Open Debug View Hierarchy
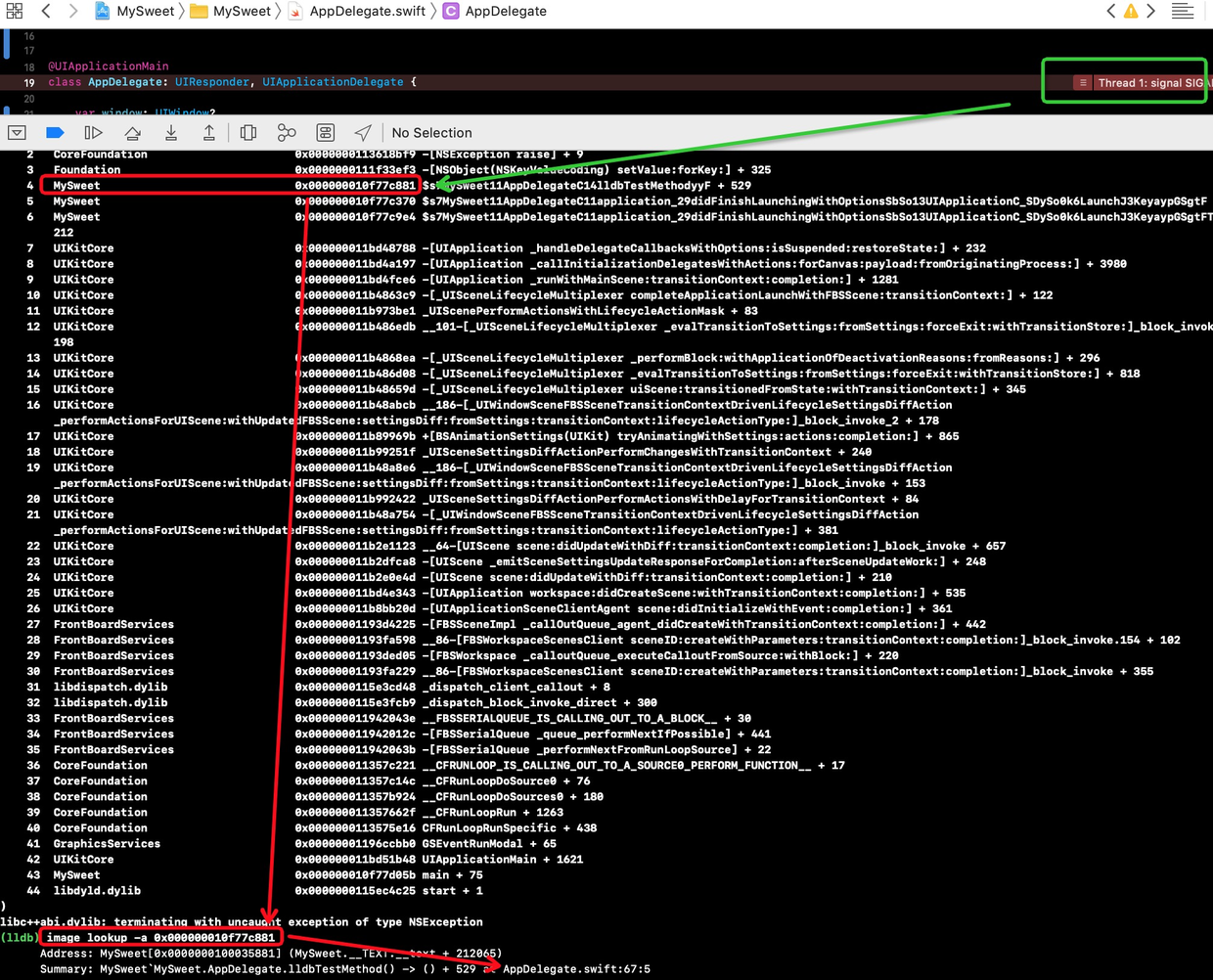Viewport: 1213px width, 980px height. [248, 132]
